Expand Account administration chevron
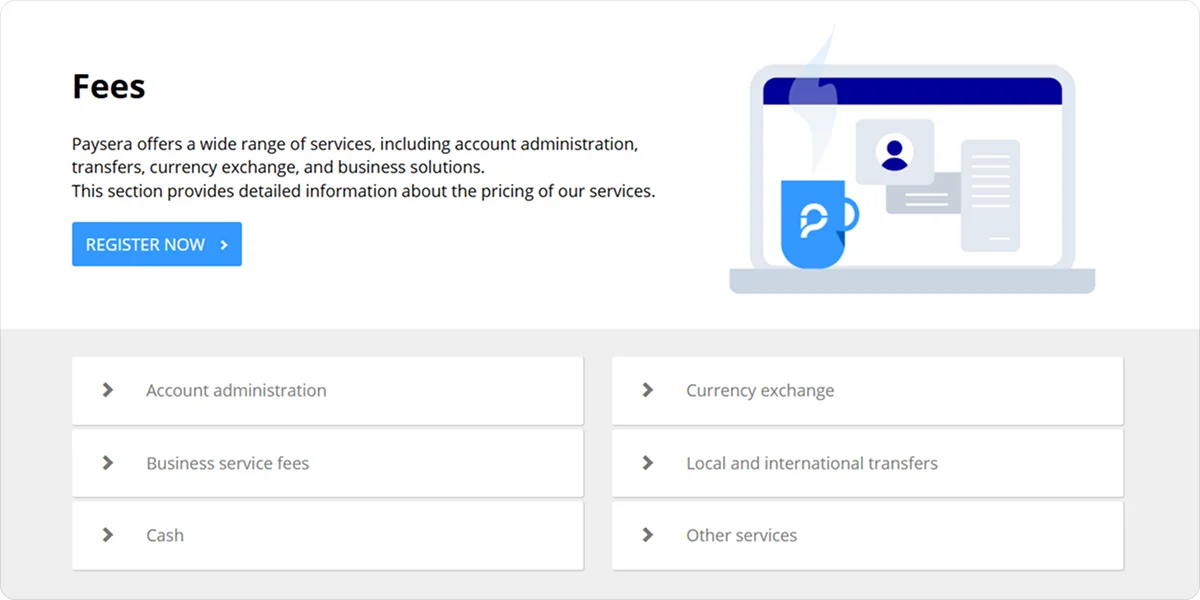Image resolution: width=1200 pixels, height=600 pixels. [108, 390]
